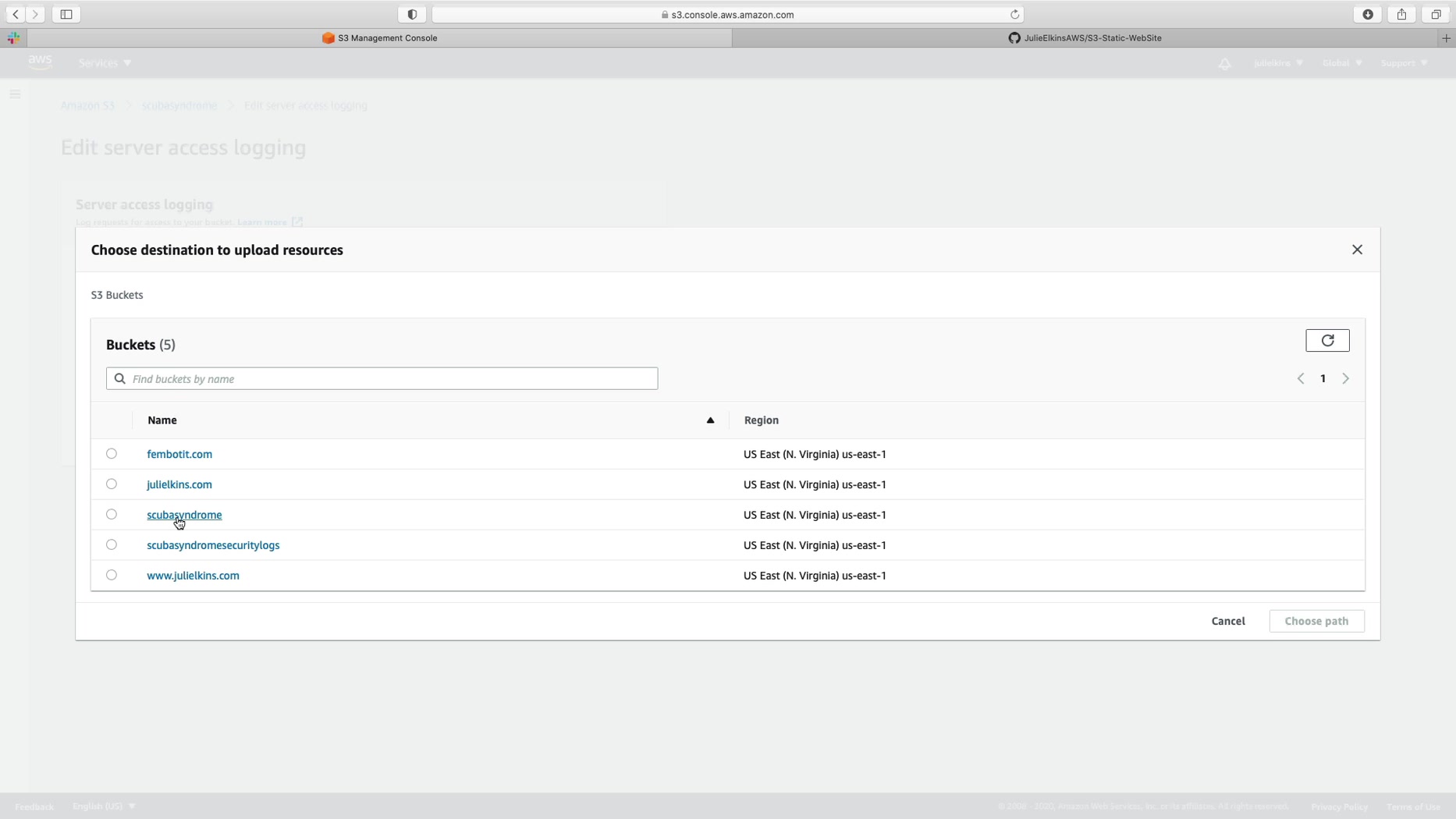Open the fembotit.com bucket link

[x=179, y=454]
